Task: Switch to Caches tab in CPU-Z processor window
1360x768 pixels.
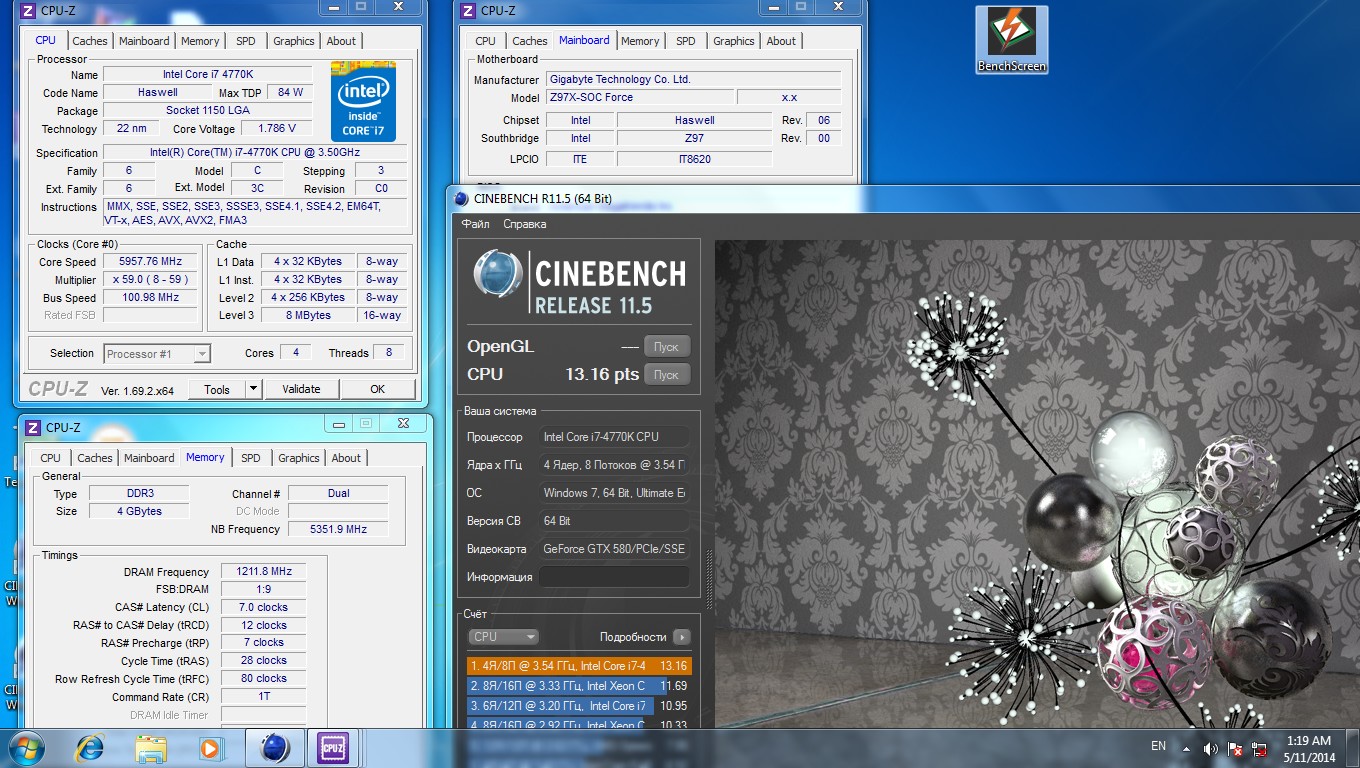Action: point(90,41)
